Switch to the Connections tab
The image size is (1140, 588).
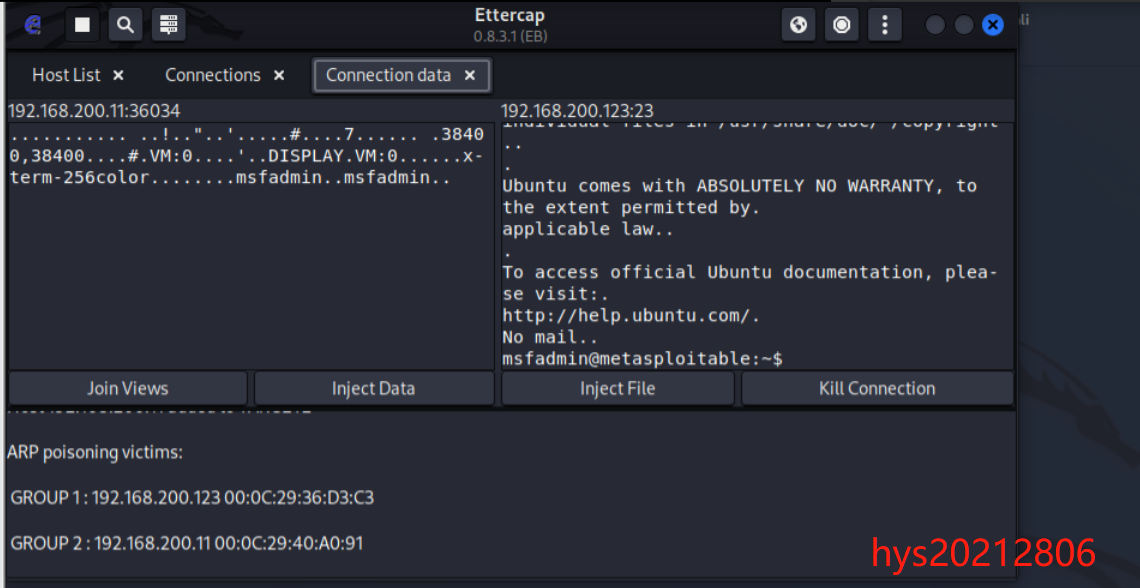pos(212,75)
